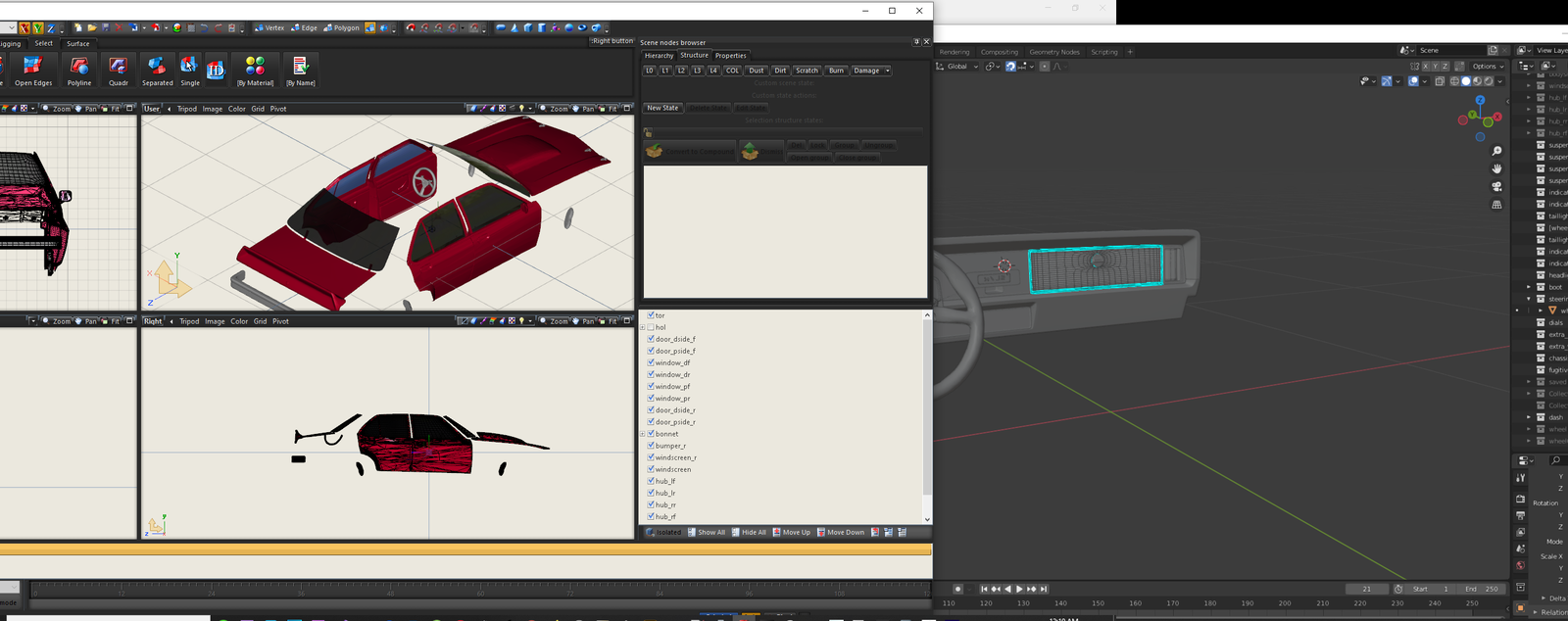Toggle camera view in Blender viewport
The image size is (1568, 621).
pyautogui.click(x=1496, y=186)
